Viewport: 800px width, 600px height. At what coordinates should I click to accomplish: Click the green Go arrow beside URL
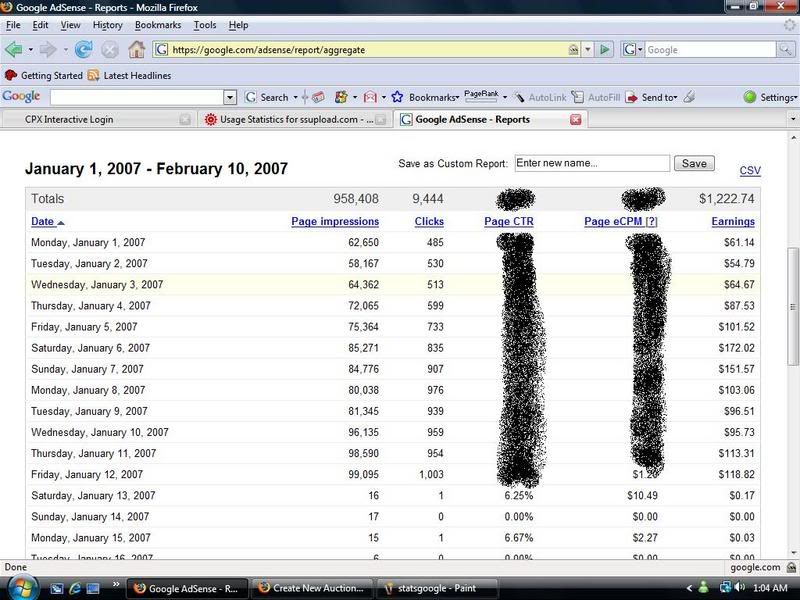[605, 49]
